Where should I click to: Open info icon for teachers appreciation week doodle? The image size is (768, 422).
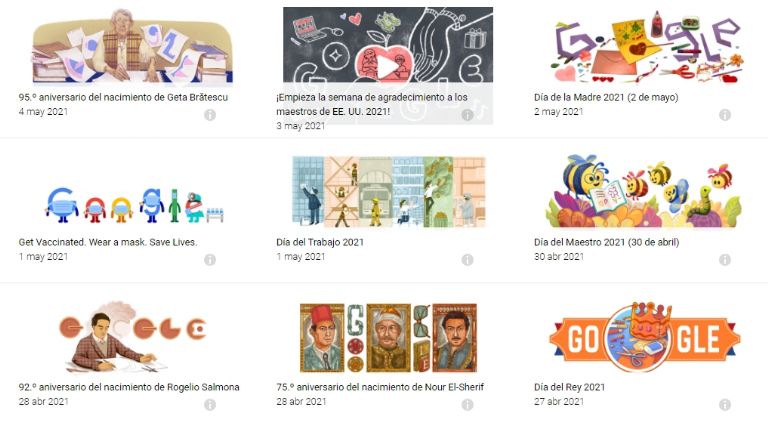coord(467,115)
